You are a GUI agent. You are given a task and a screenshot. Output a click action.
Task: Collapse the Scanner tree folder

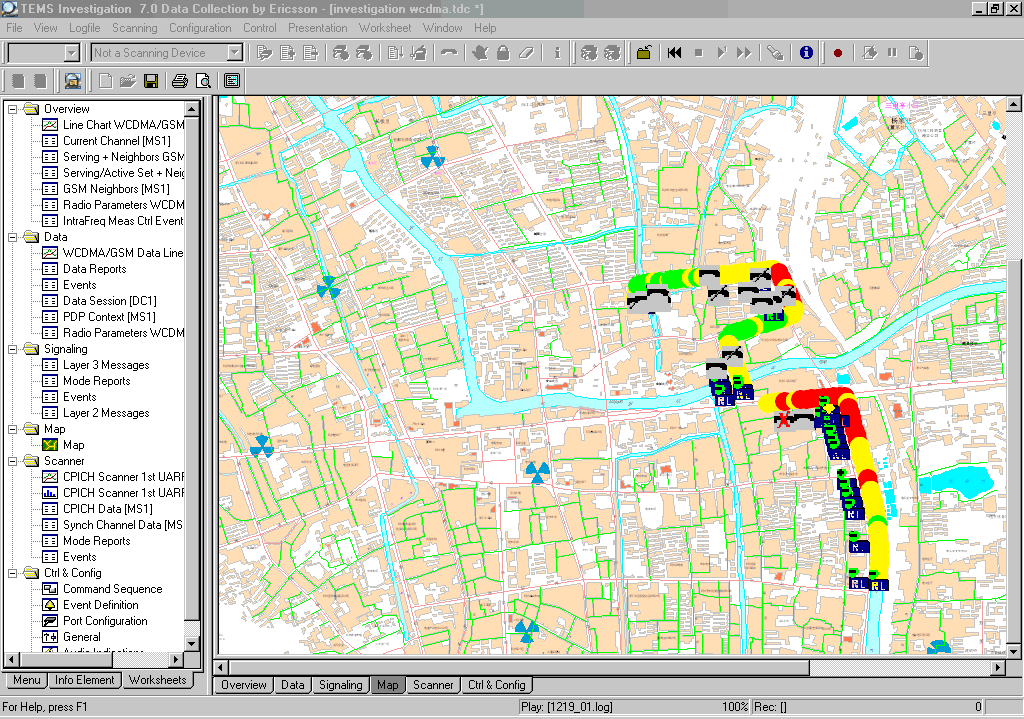13,461
